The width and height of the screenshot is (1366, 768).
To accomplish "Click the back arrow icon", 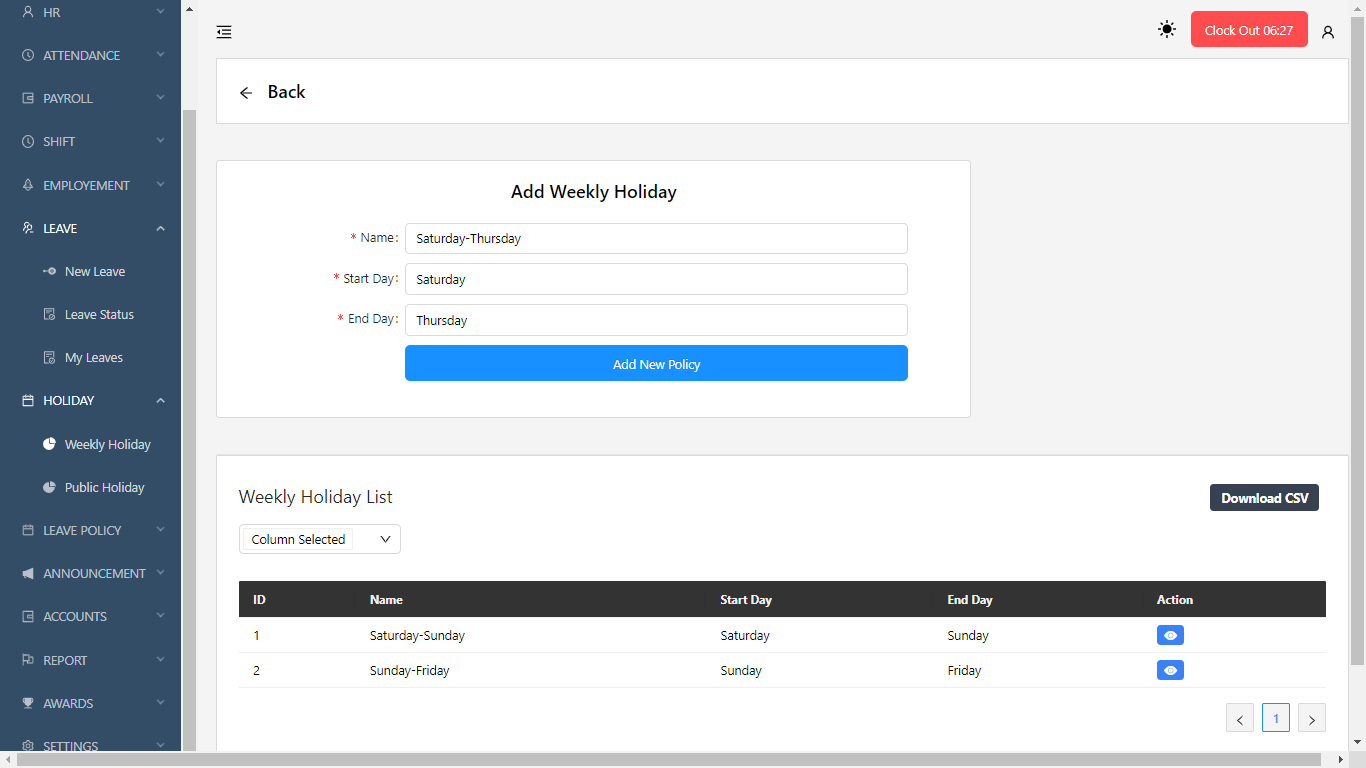I will (x=246, y=93).
